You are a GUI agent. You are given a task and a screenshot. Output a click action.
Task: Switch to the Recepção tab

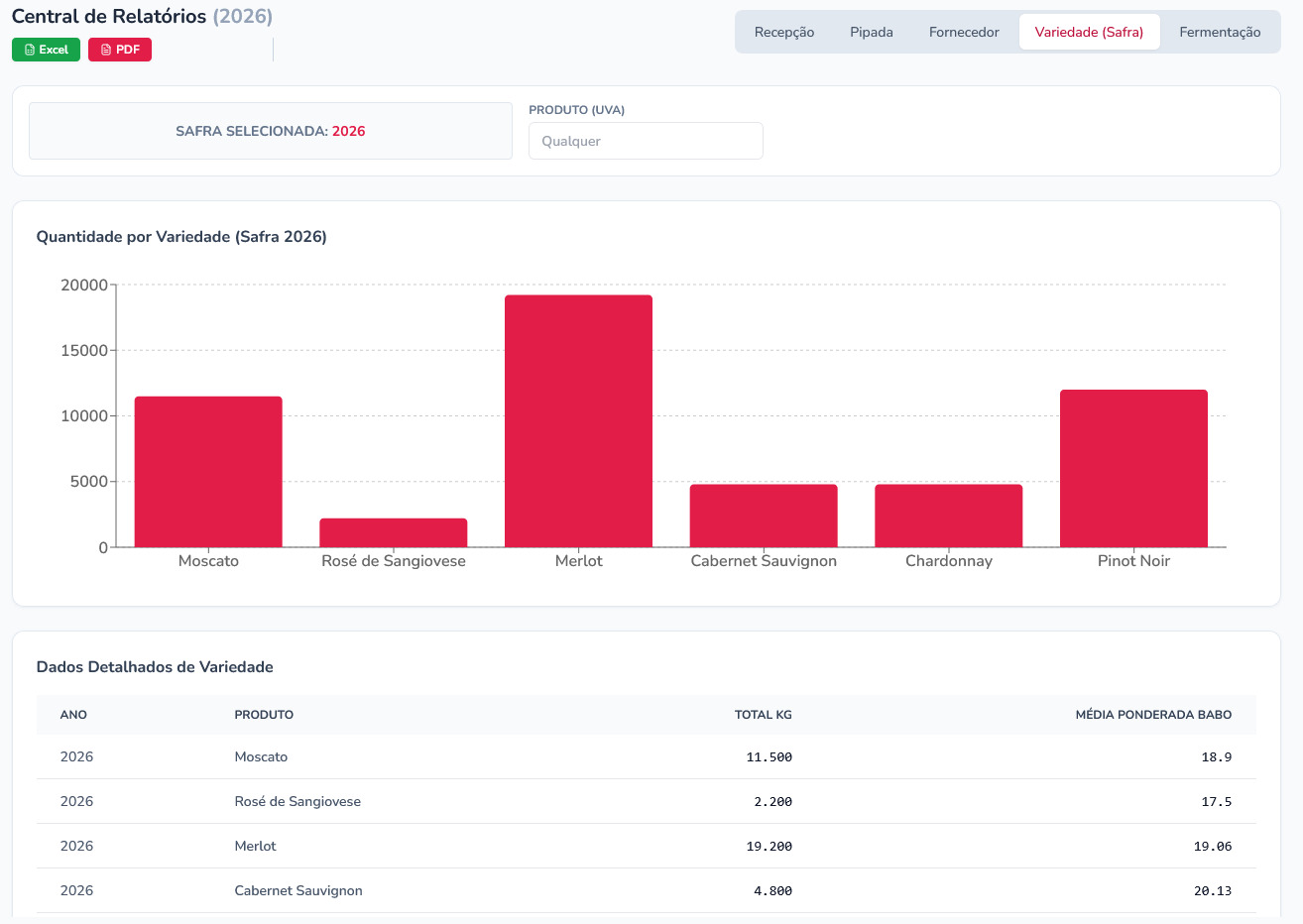pyautogui.click(x=783, y=32)
